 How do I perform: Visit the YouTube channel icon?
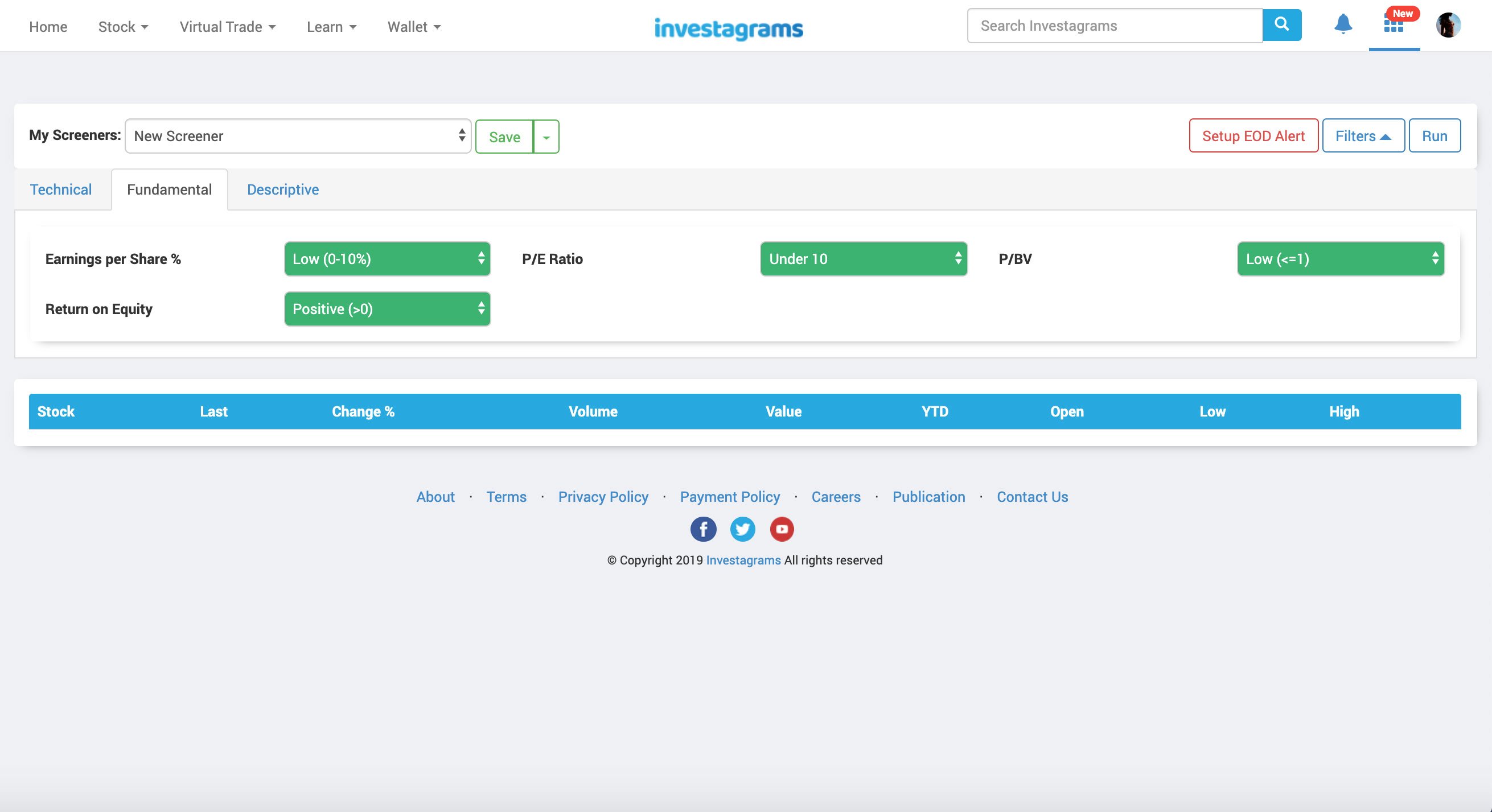tap(782, 529)
